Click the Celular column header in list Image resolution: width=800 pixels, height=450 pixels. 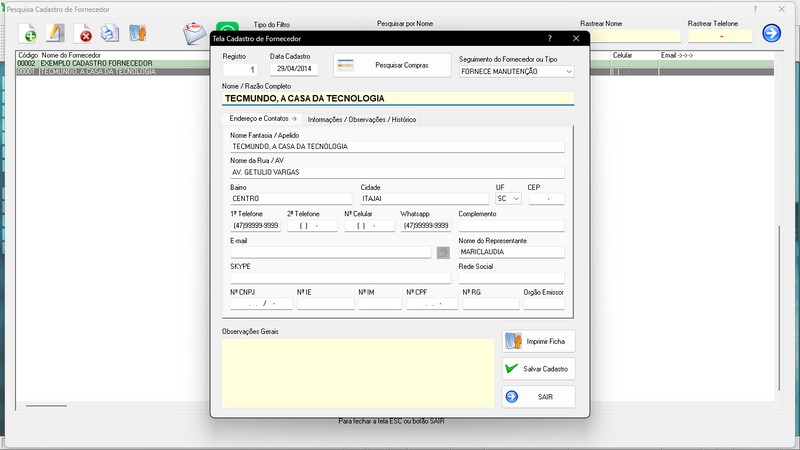coord(622,55)
